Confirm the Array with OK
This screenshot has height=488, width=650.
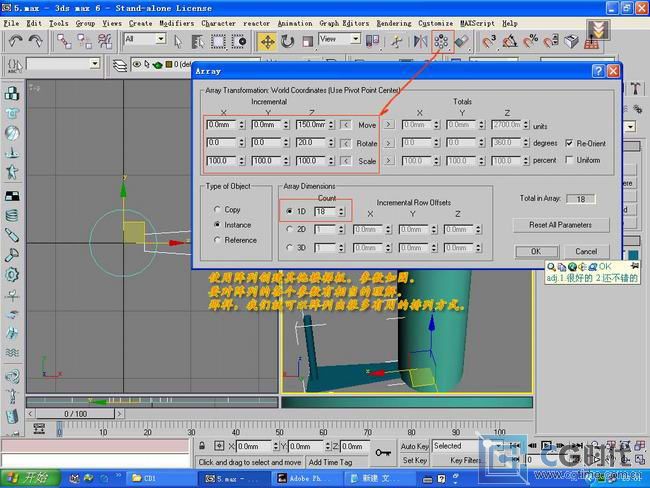point(536,251)
